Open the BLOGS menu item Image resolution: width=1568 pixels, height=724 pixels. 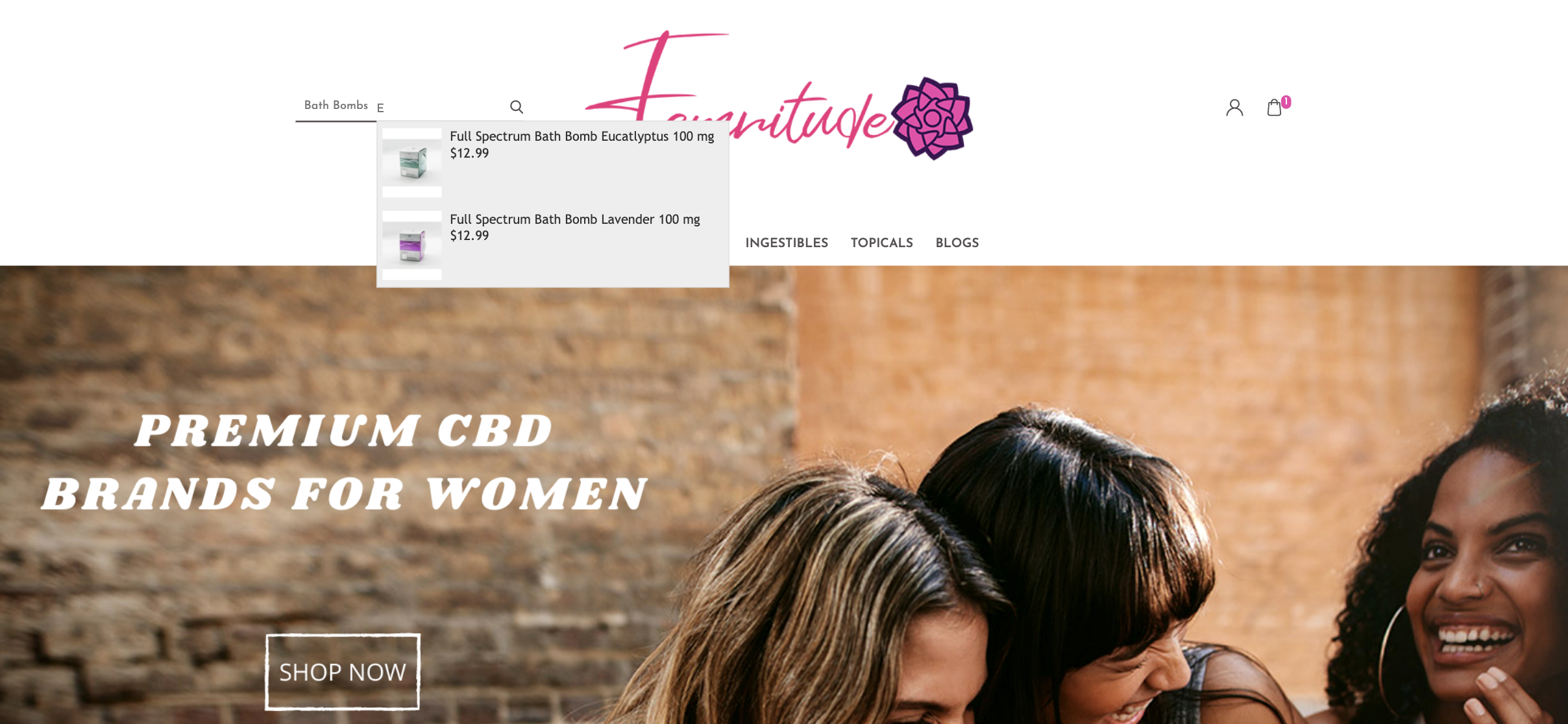[957, 243]
